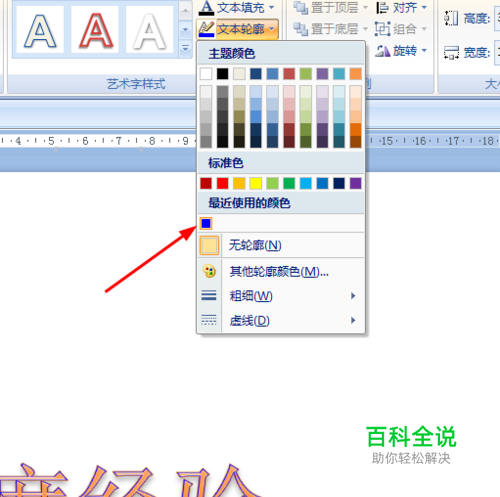This screenshot has height=497, width=500.
Task: Click the Bring to Front (置于顶层) icon
Action: (x=301, y=7)
